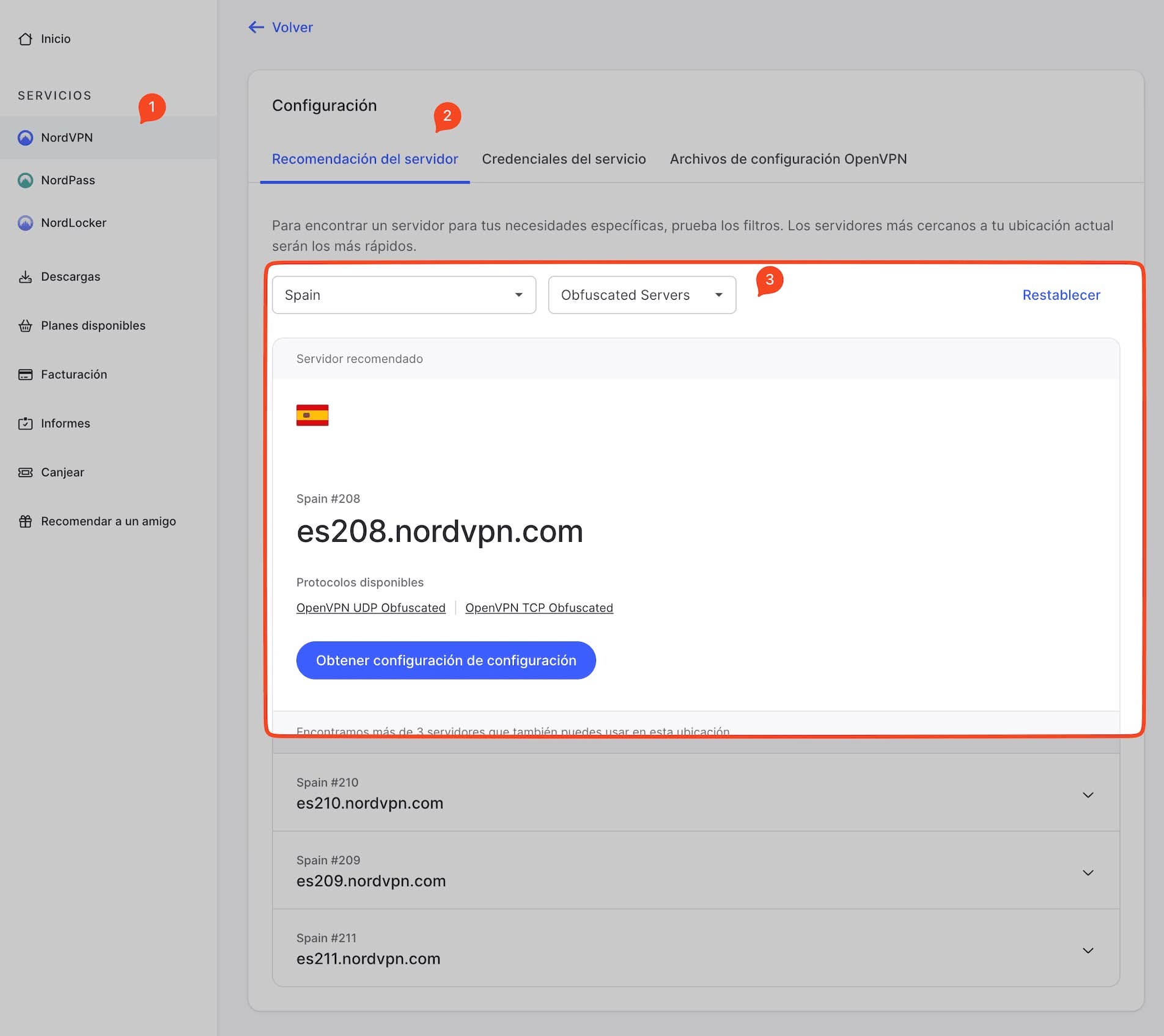Screen dimensions: 1164x1036
Task: Open Archivos de configuración OpenVPN tab
Action: [x=788, y=159]
